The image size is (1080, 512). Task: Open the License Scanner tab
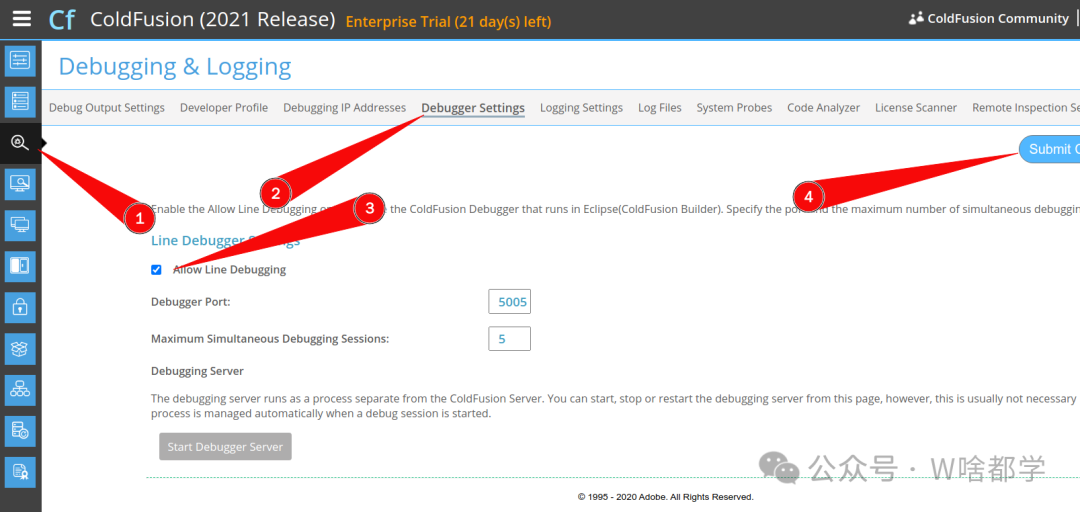[x=916, y=107]
